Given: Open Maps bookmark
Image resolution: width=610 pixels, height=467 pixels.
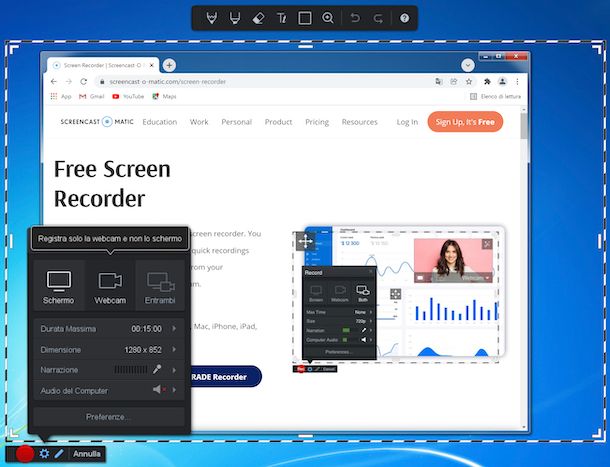Looking at the screenshot, I should tap(165, 96).
